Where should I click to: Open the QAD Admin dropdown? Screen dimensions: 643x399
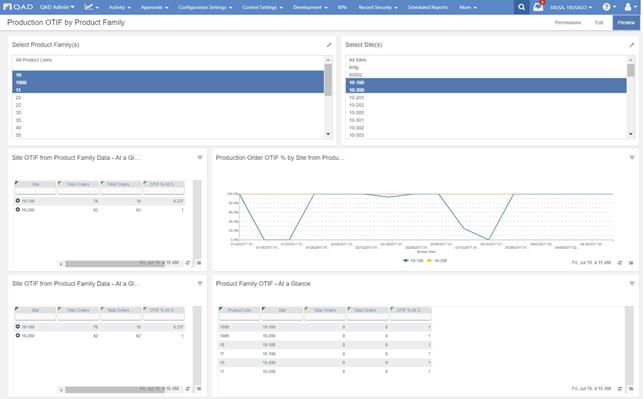[x=57, y=7]
